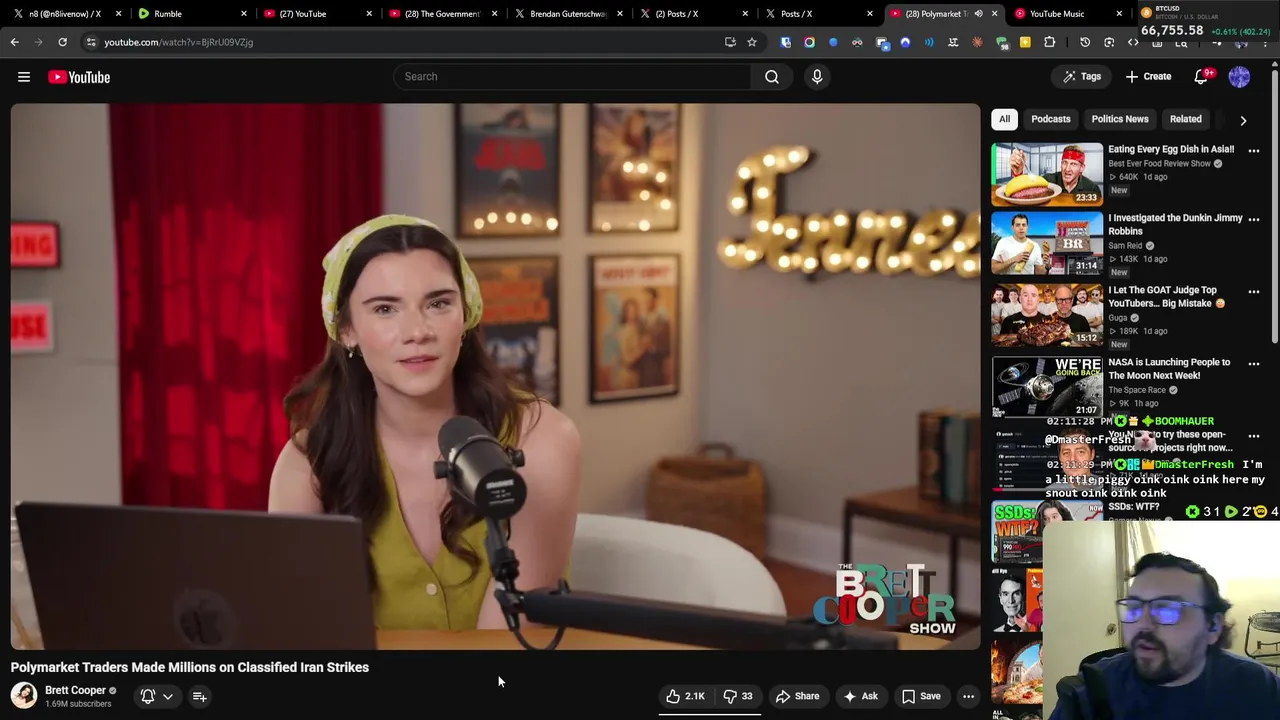Open Brett Cooper channel avatar
The image size is (1280, 720).
pyautogui.click(x=24, y=696)
